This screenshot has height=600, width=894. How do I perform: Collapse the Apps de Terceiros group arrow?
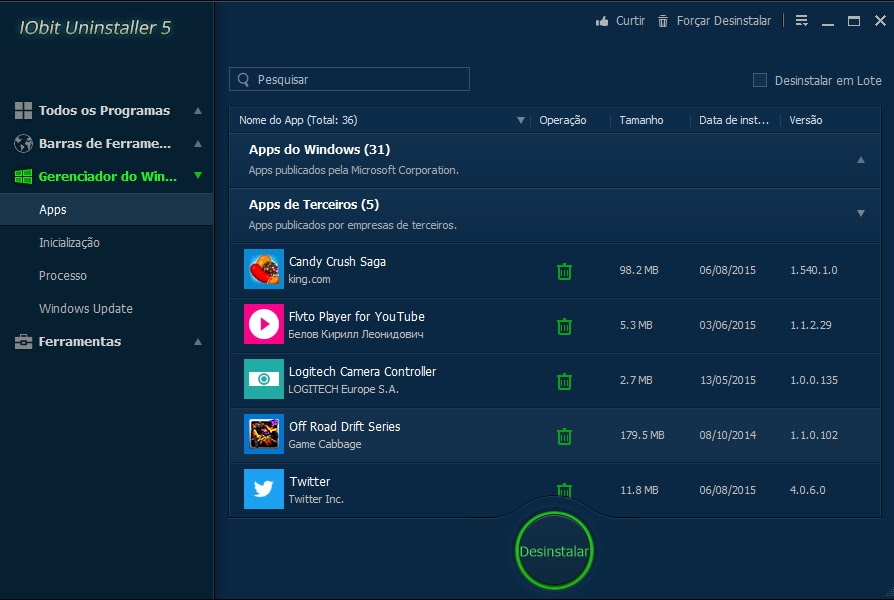point(861,213)
